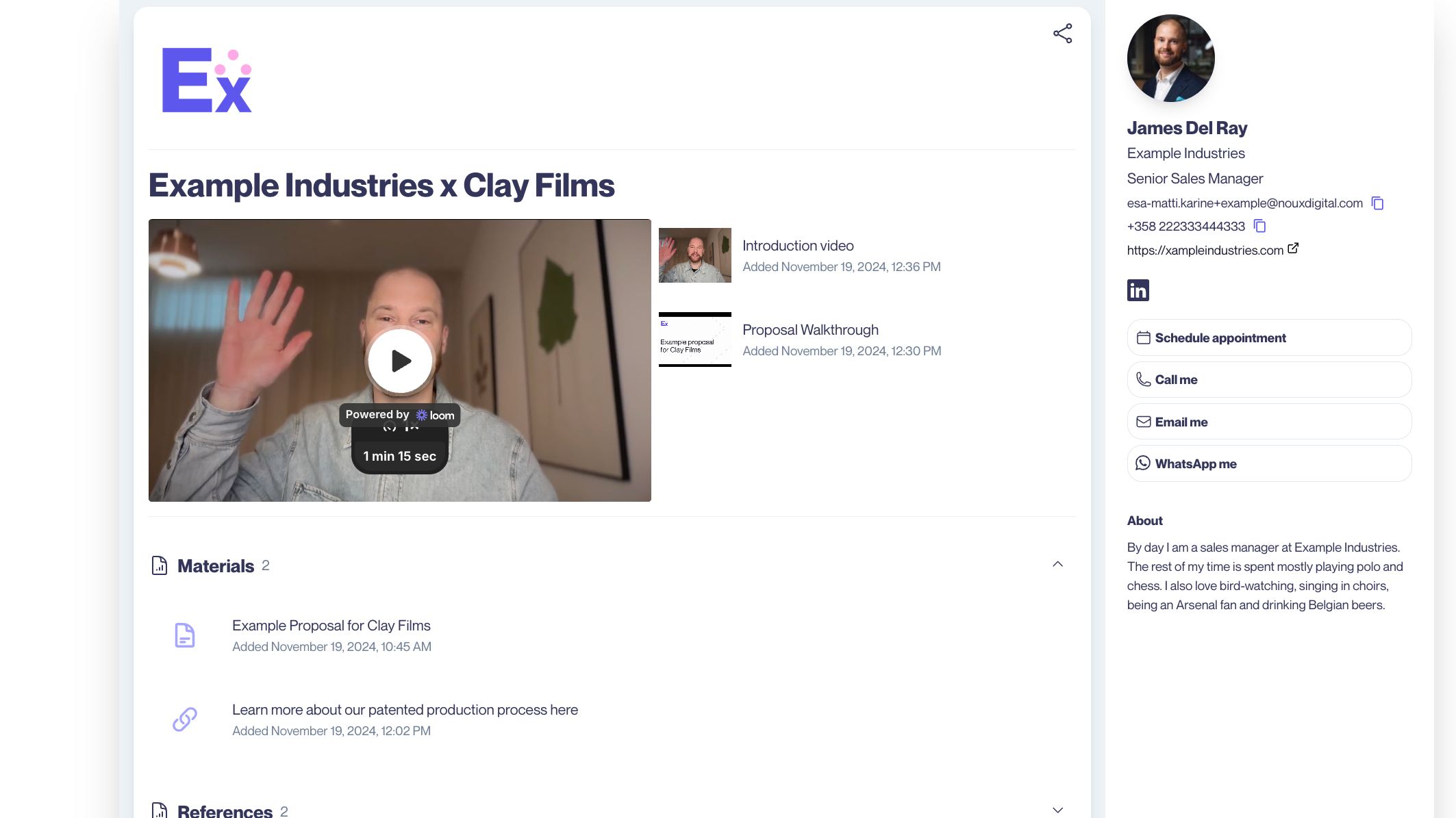Play the introduction video

click(400, 361)
